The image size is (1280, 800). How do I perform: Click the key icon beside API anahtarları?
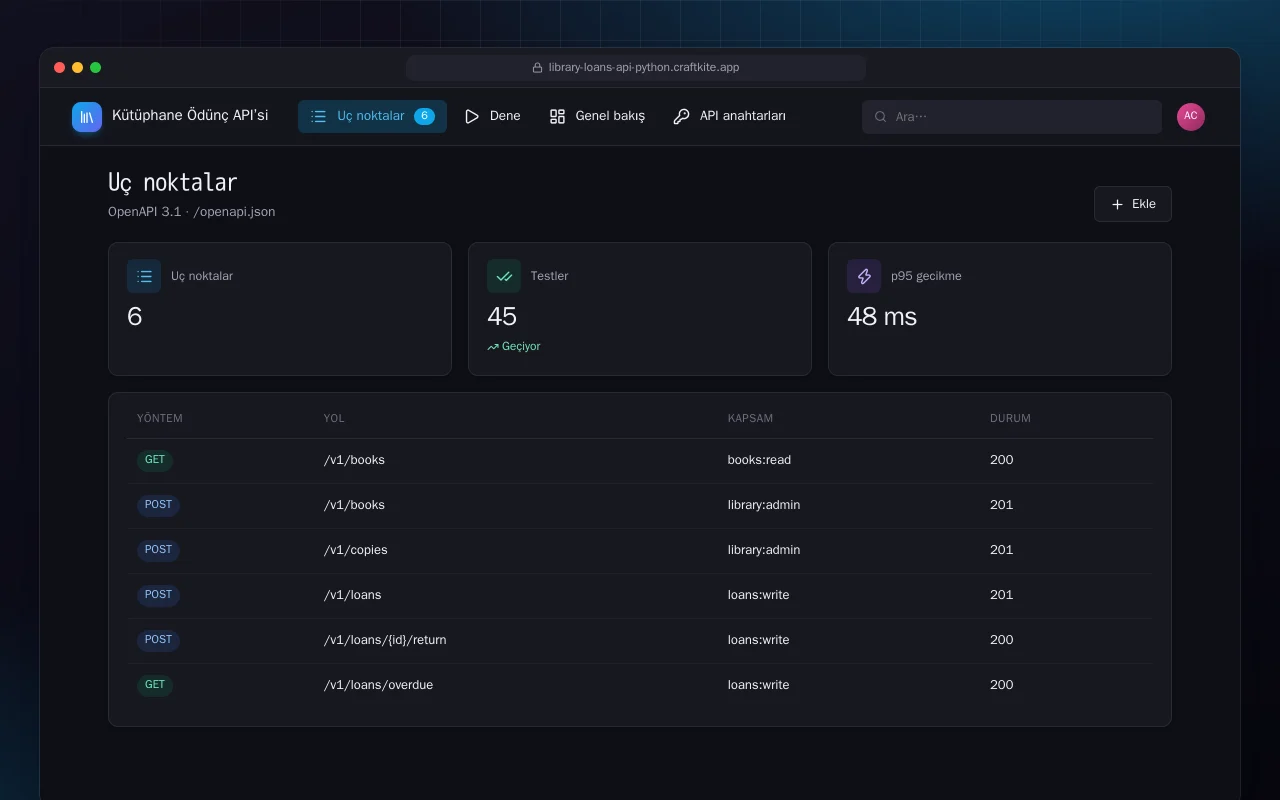(x=682, y=116)
